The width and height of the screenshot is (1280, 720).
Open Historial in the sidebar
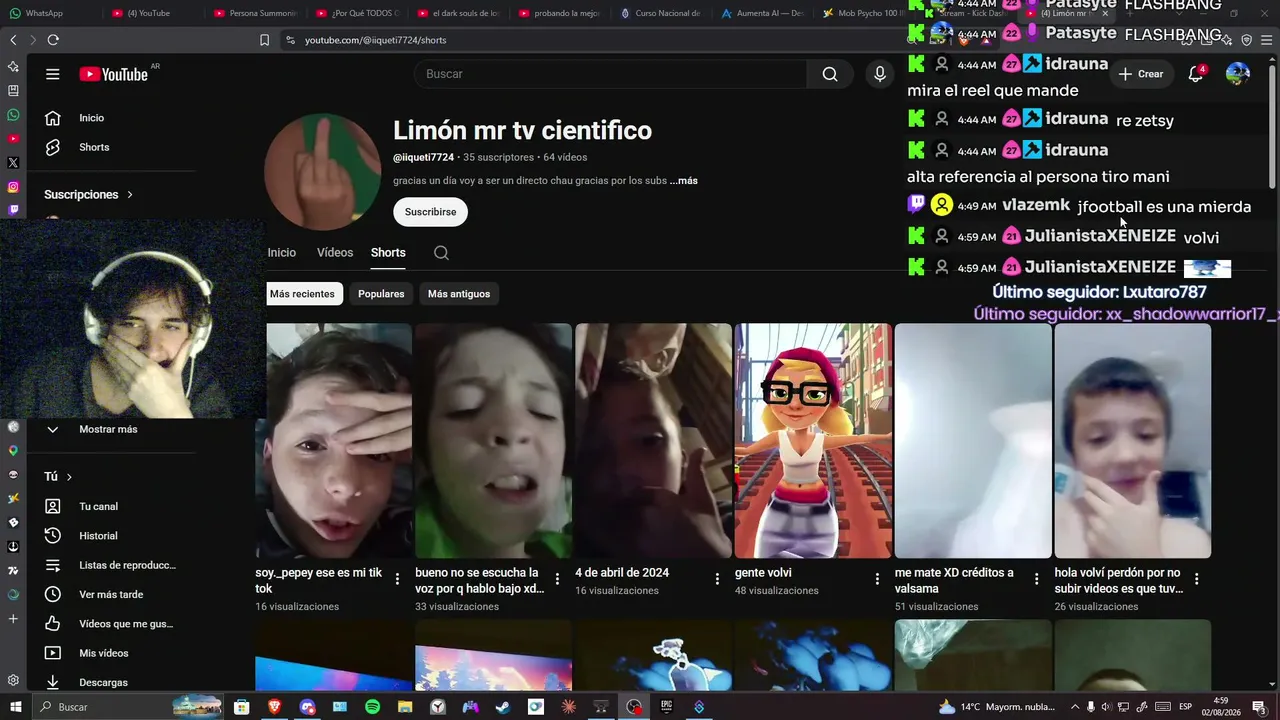click(x=98, y=536)
